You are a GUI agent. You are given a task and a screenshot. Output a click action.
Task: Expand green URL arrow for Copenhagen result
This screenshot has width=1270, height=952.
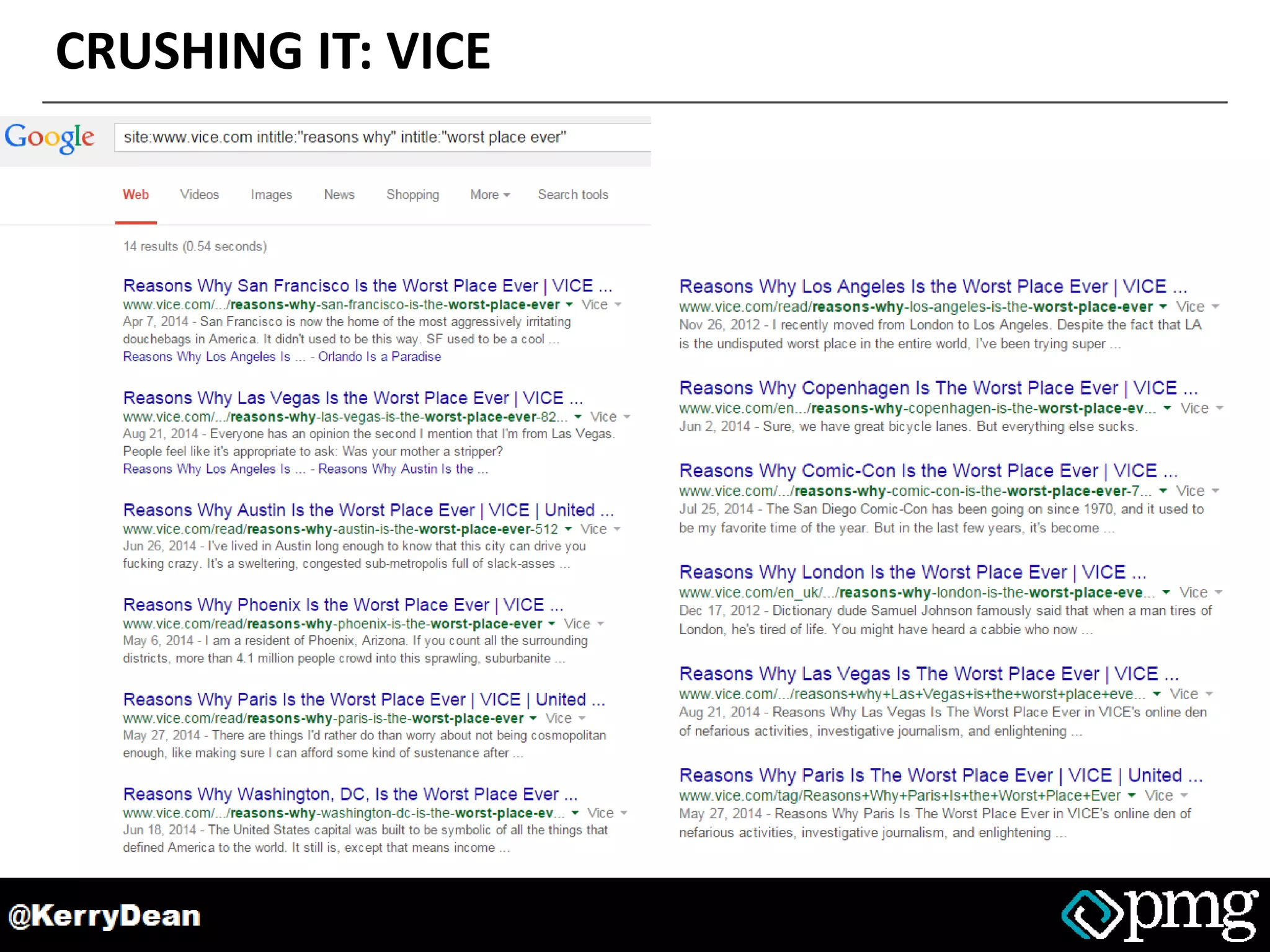tap(1167, 408)
